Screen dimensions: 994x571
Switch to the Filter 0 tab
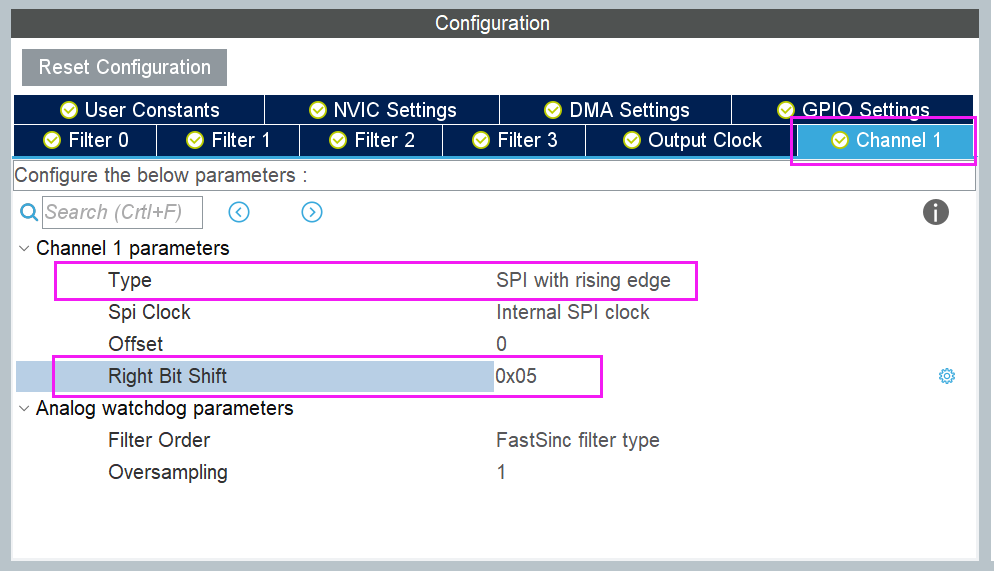coord(85,140)
